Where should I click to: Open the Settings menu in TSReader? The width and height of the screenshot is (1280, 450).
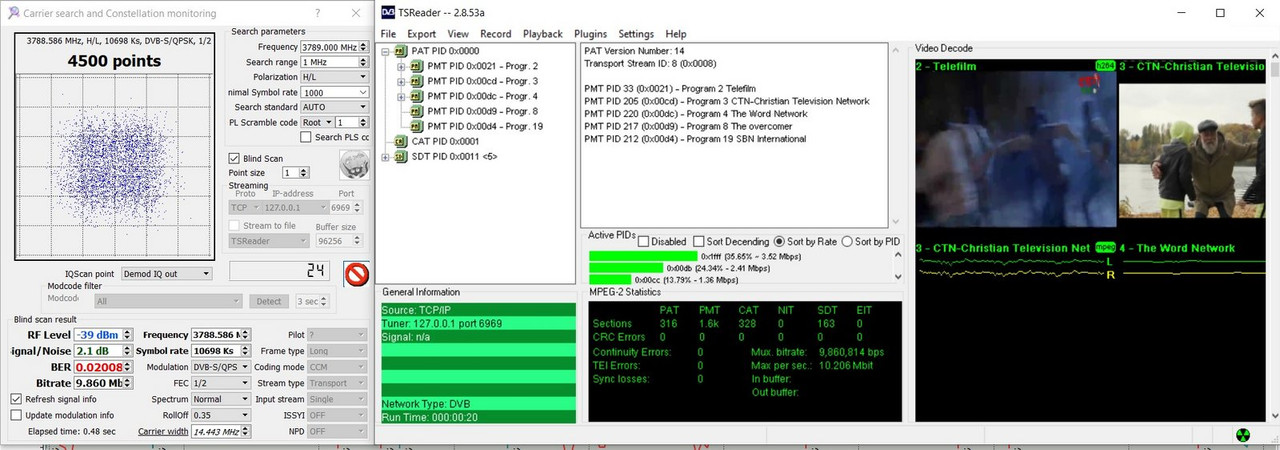pos(636,34)
